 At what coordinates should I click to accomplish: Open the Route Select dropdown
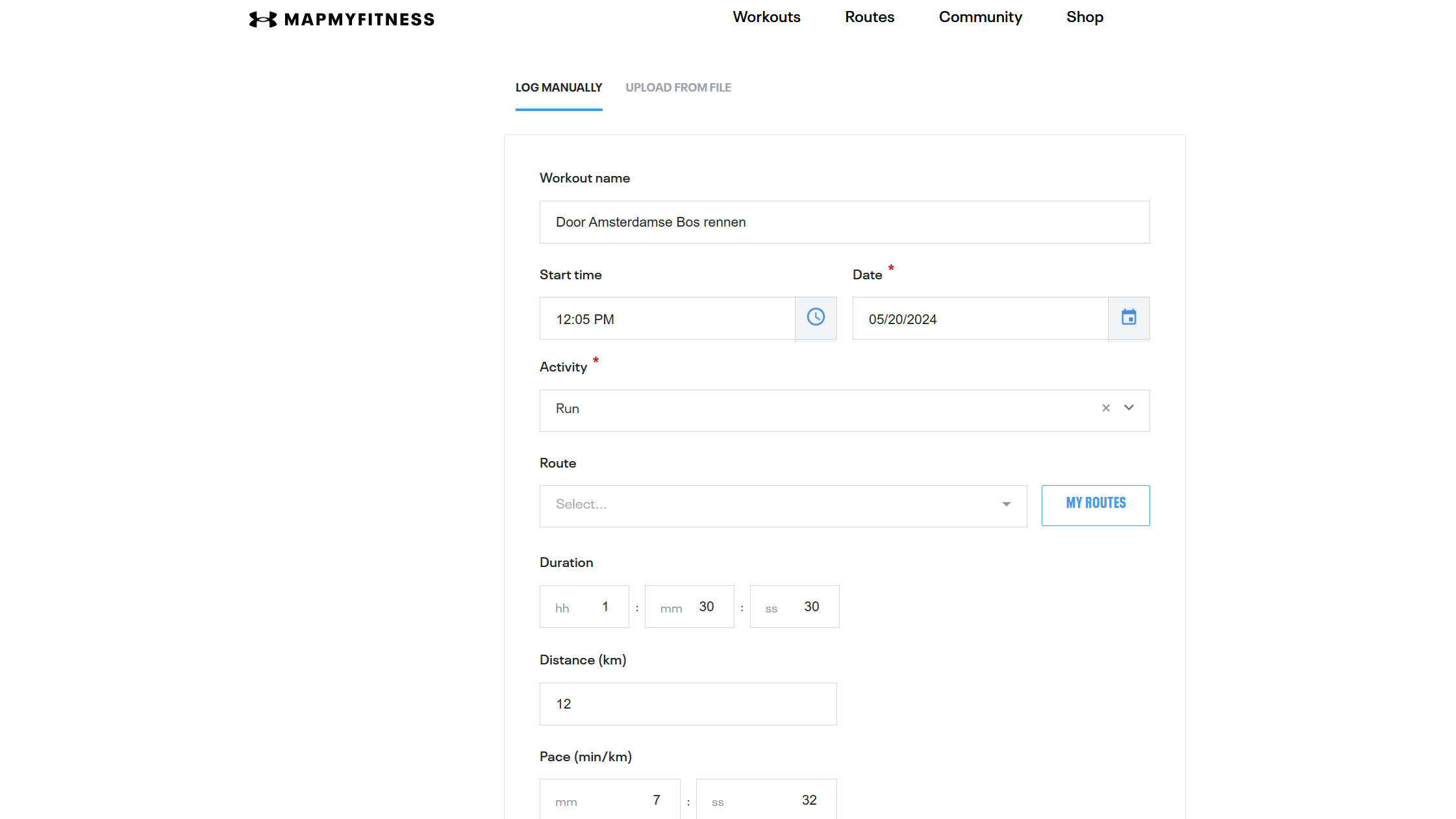click(x=766, y=505)
